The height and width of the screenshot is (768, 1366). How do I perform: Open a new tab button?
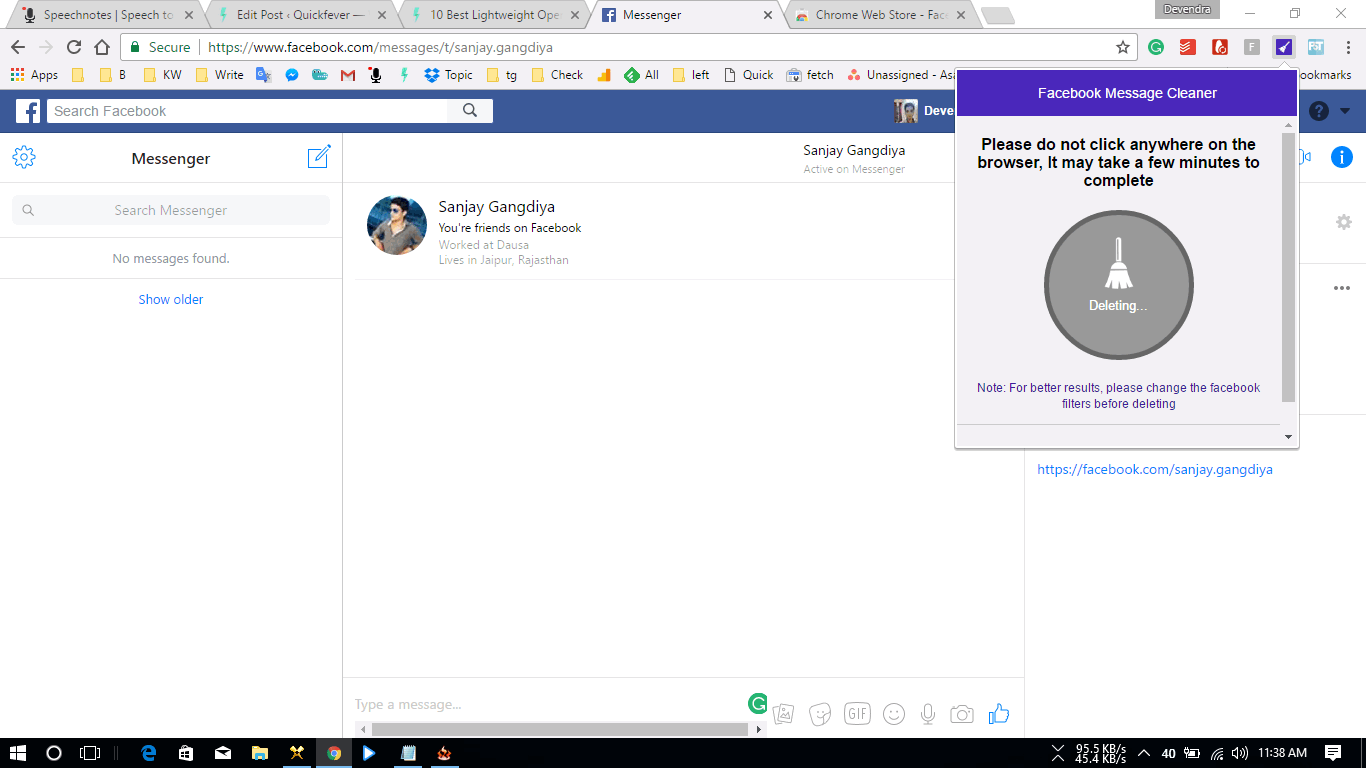click(x=997, y=15)
